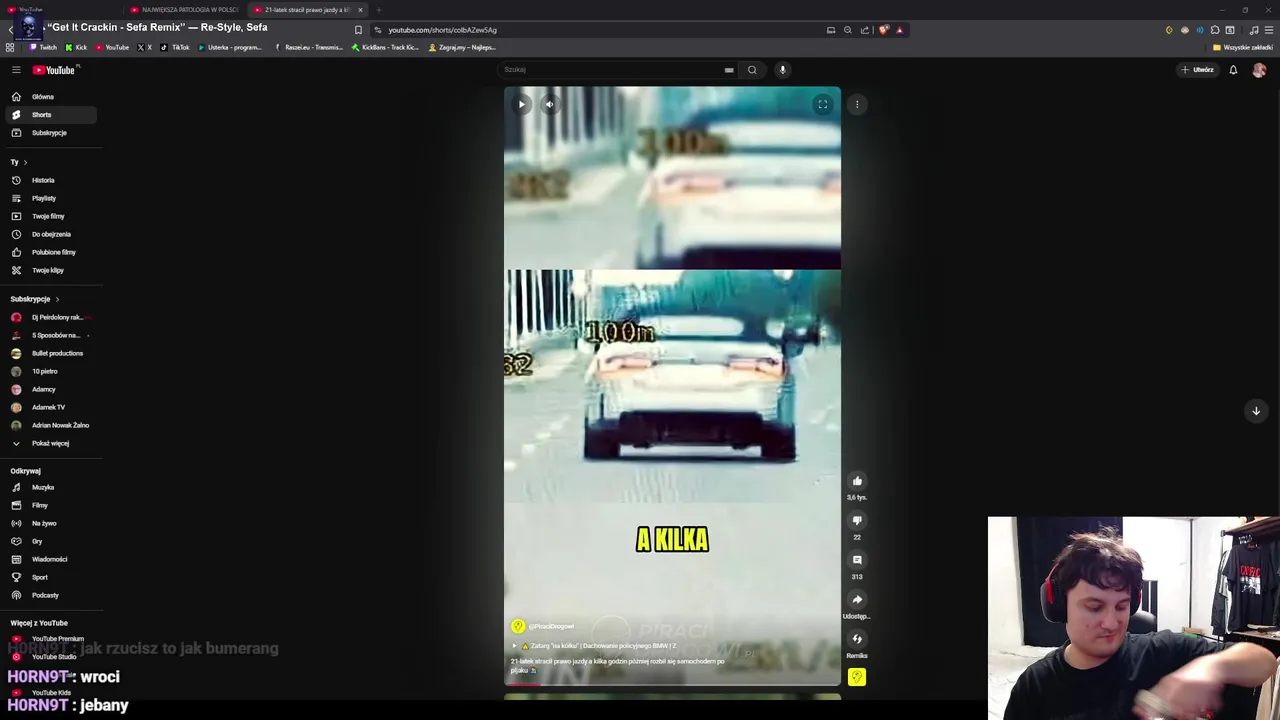Open Wszystkie zakładki bookmarks folder
The height and width of the screenshot is (720, 1280).
pyautogui.click(x=1243, y=47)
